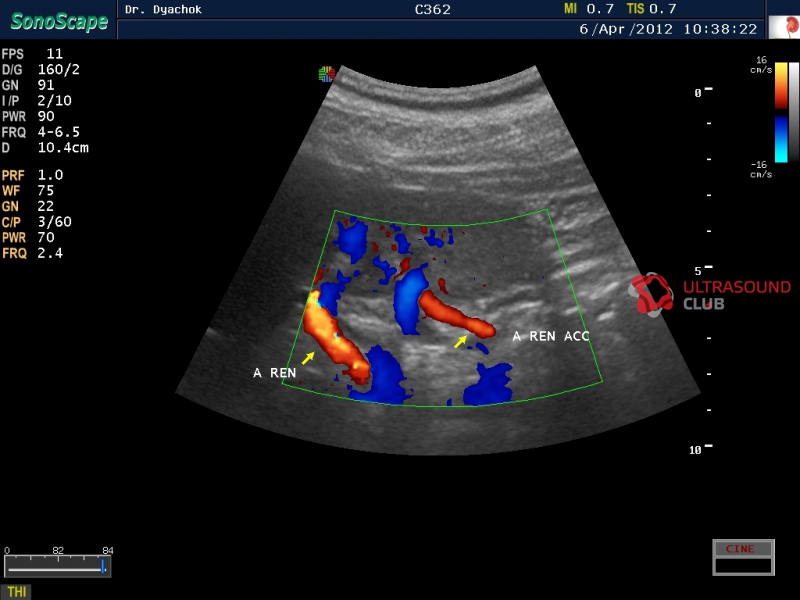Click the B-mode GN 91 parameter
The image size is (800, 600).
28,85
